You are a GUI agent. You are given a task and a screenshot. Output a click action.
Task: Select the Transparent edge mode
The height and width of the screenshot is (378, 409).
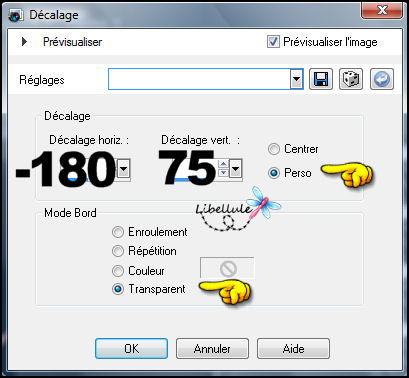click(118, 289)
